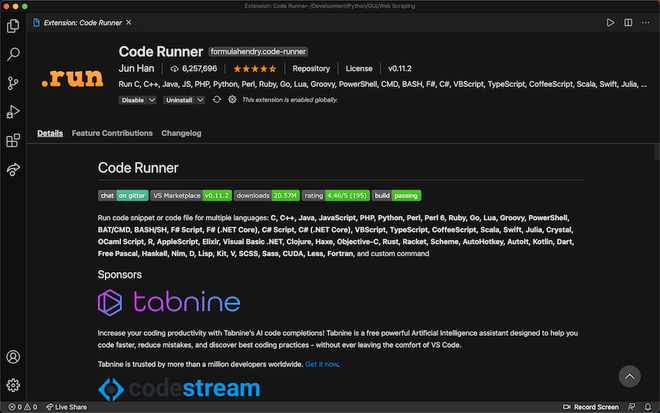Open the Explorer view in activity bar
The image size is (660, 413).
[x=13, y=25]
